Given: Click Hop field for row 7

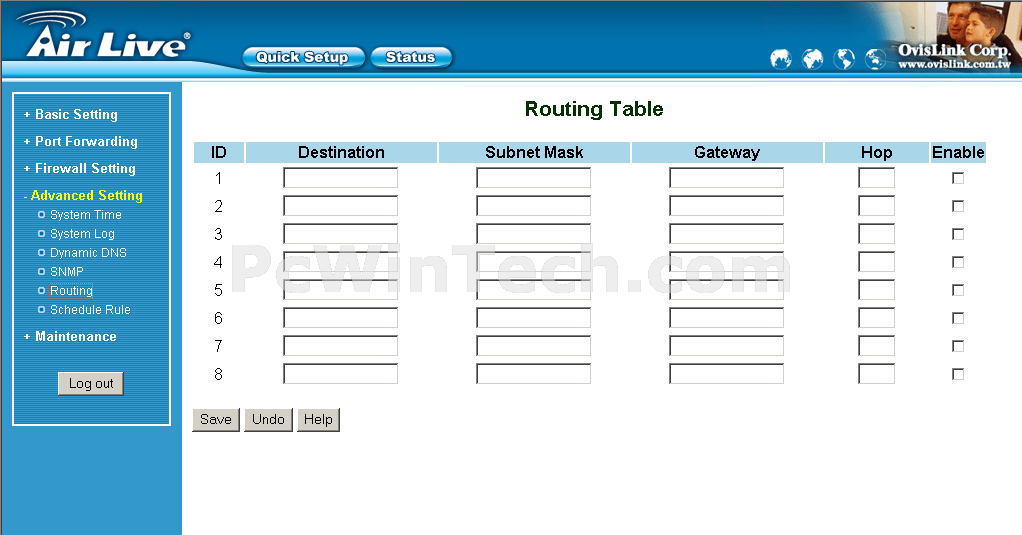Looking at the screenshot, I should click(x=876, y=346).
